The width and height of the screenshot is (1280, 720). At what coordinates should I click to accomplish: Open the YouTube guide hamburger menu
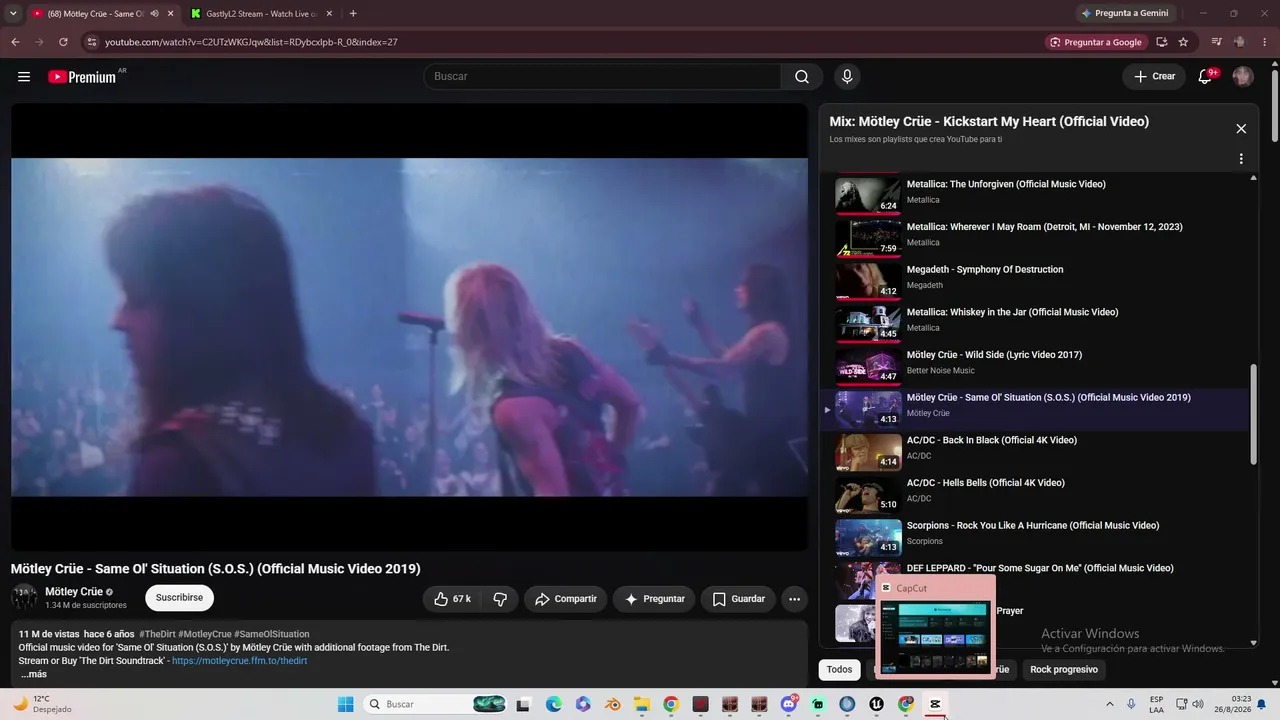[x=24, y=77]
